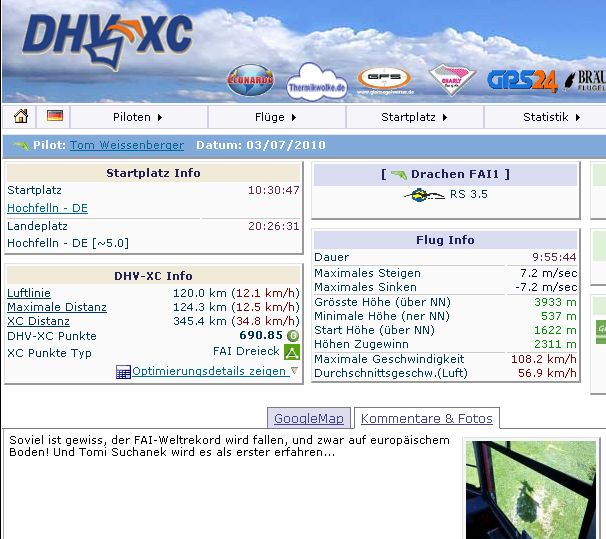
Task: Switch to the GoogleMap tab
Action: [x=309, y=418]
